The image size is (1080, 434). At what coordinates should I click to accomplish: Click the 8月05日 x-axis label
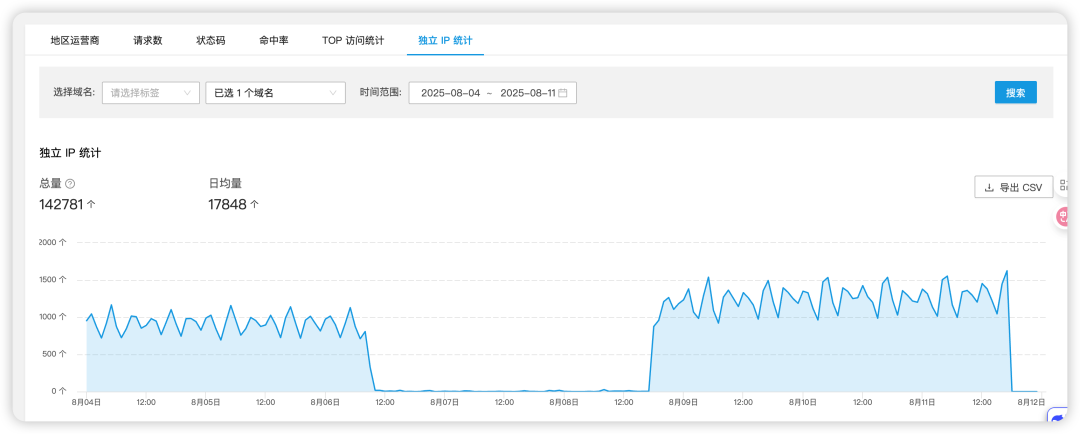coord(206,402)
